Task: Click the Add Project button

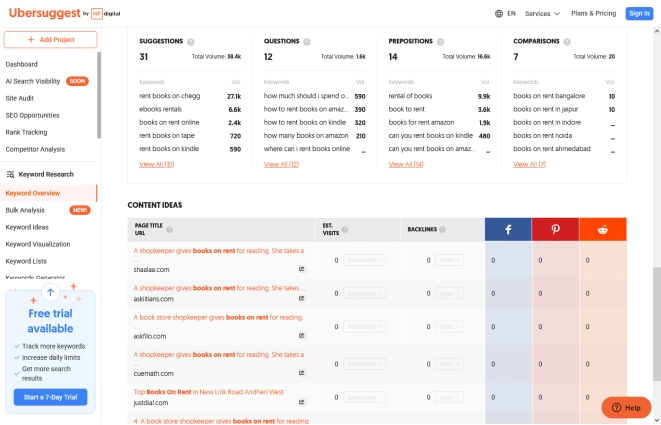Action: (x=51, y=40)
